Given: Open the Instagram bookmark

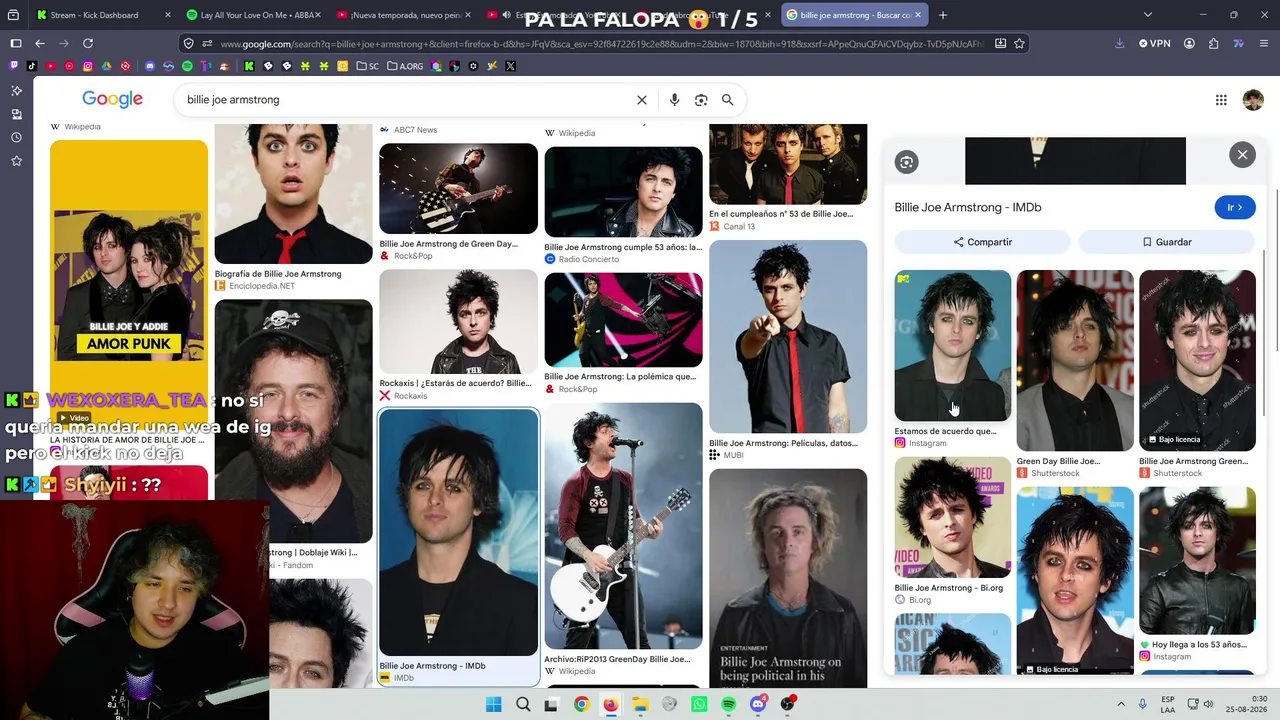Looking at the screenshot, I should (x=88, y=66).
